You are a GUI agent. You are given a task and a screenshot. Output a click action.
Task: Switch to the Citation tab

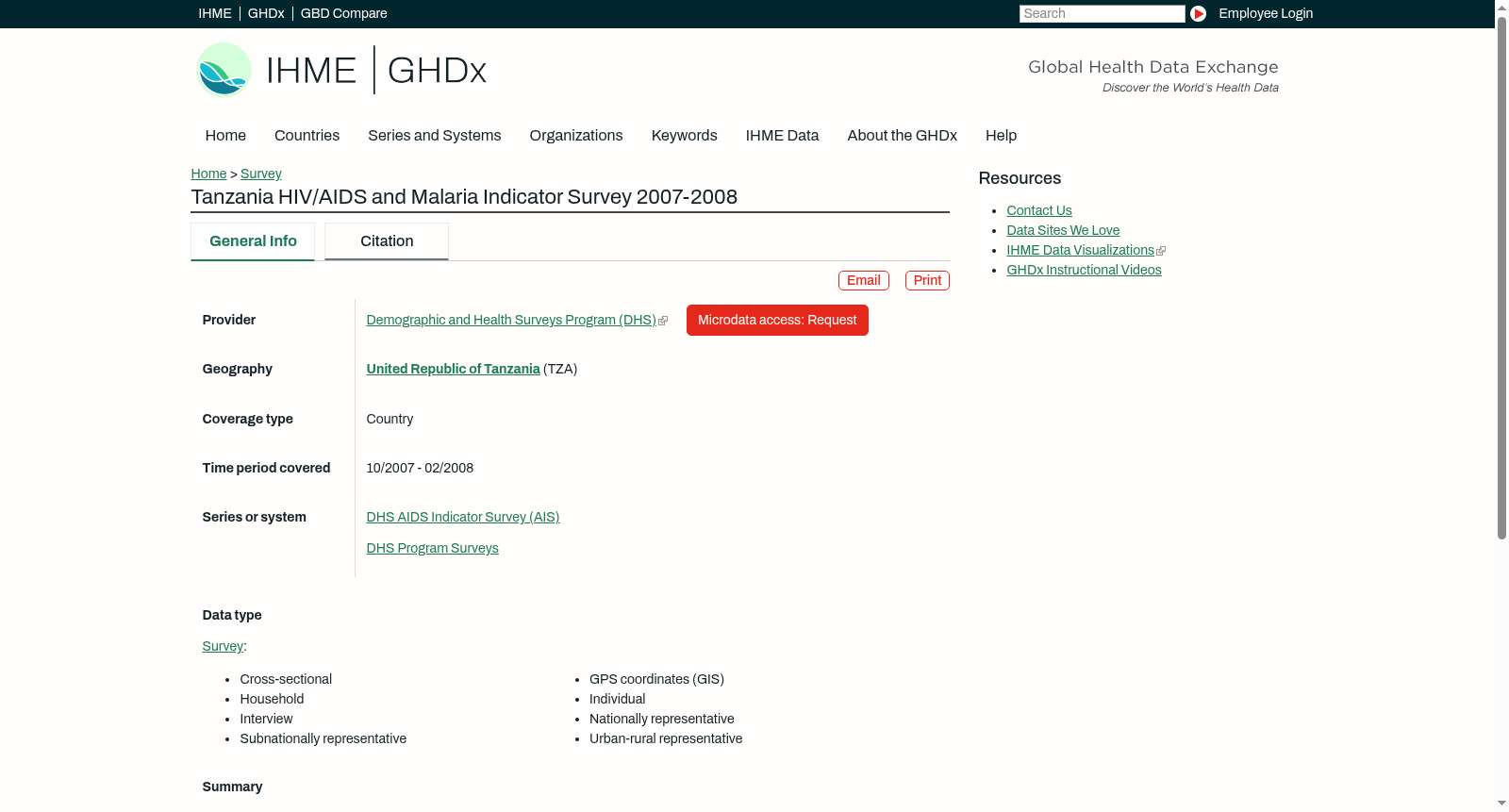pyautogui.click(x=387, y=241)
